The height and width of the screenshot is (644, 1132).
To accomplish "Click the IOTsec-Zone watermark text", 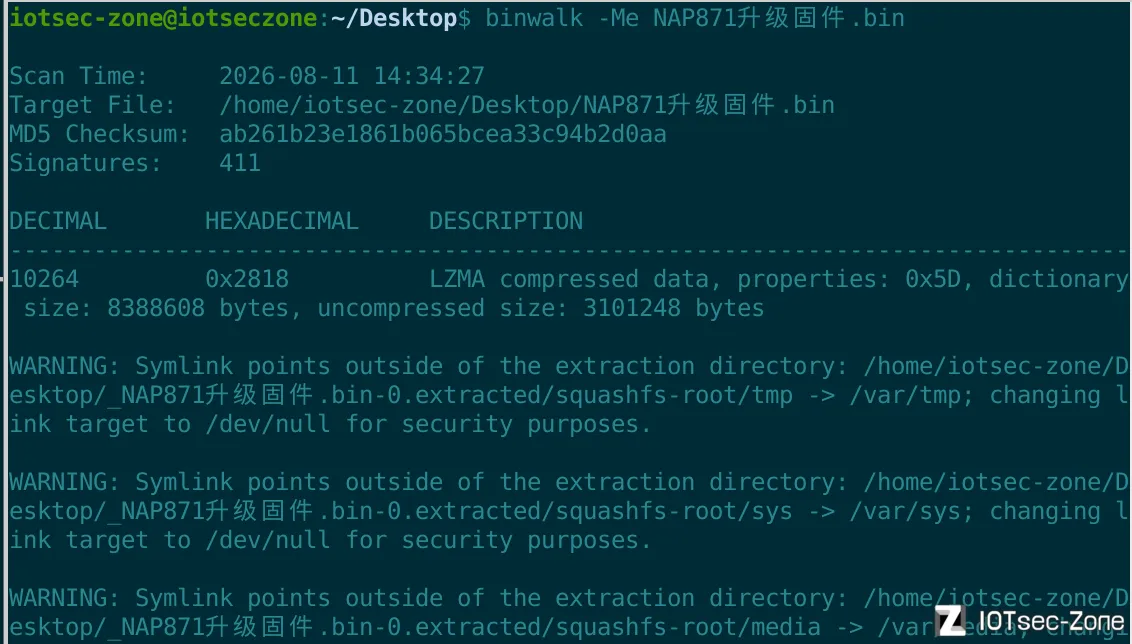I will click(1051, 622).
